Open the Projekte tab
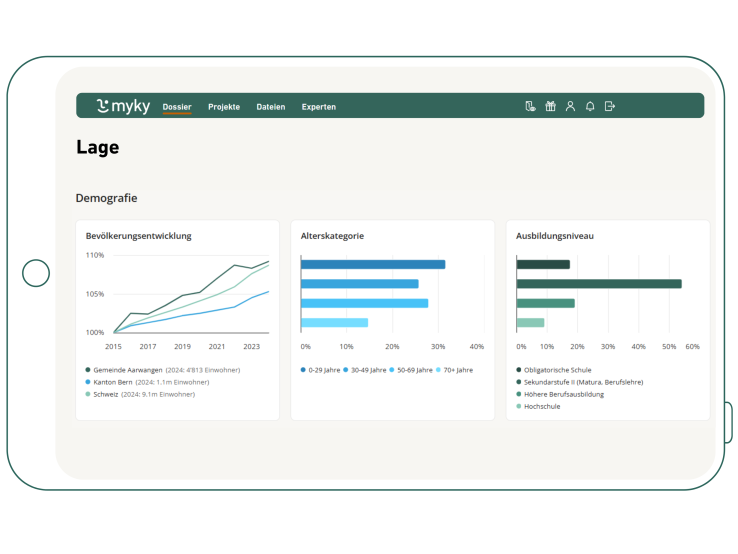 tap(224, 107)
